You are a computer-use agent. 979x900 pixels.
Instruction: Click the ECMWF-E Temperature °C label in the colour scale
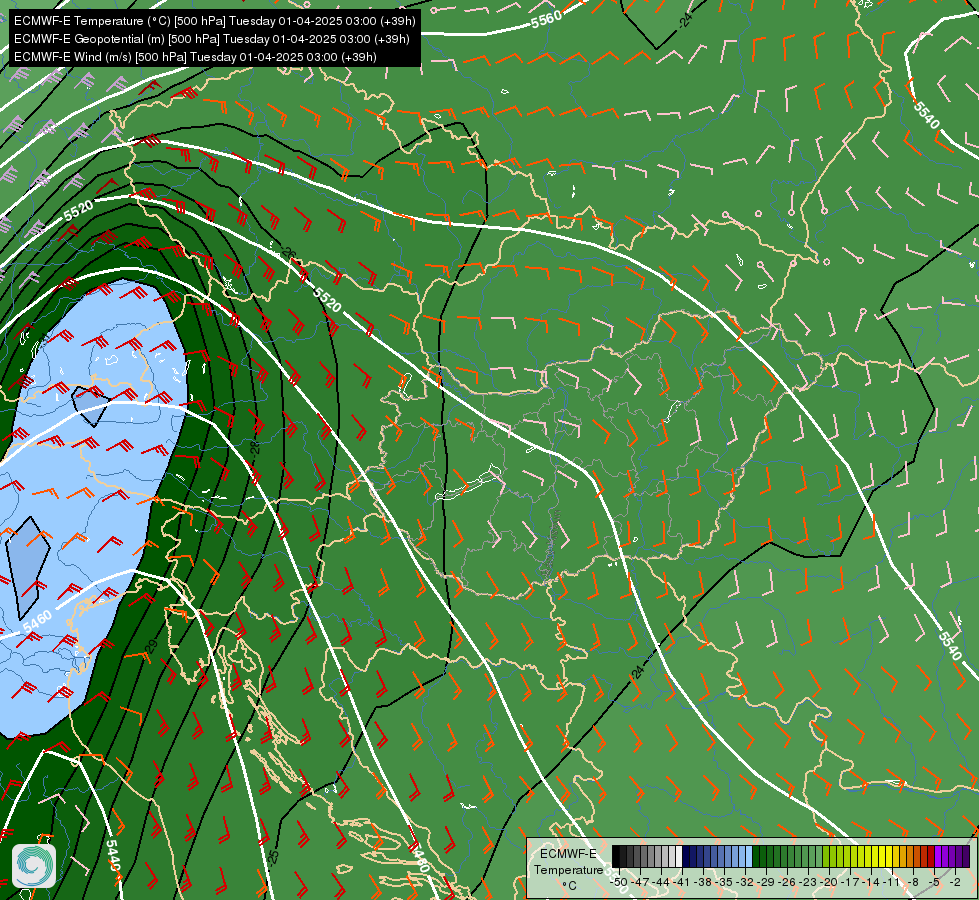point(568,869)
